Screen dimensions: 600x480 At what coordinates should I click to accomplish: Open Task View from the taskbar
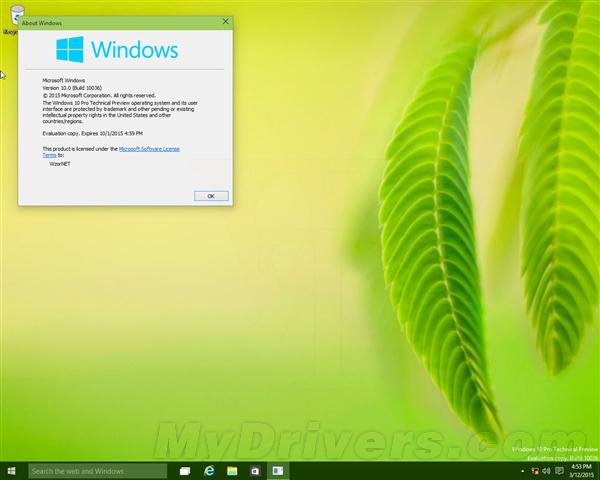point(185,470)
